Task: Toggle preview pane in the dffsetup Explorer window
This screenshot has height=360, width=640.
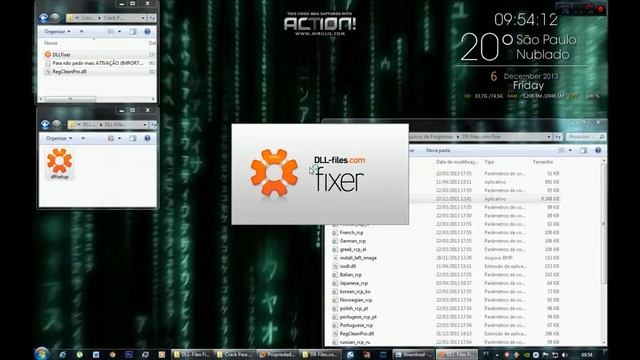Action: [133, 138]
